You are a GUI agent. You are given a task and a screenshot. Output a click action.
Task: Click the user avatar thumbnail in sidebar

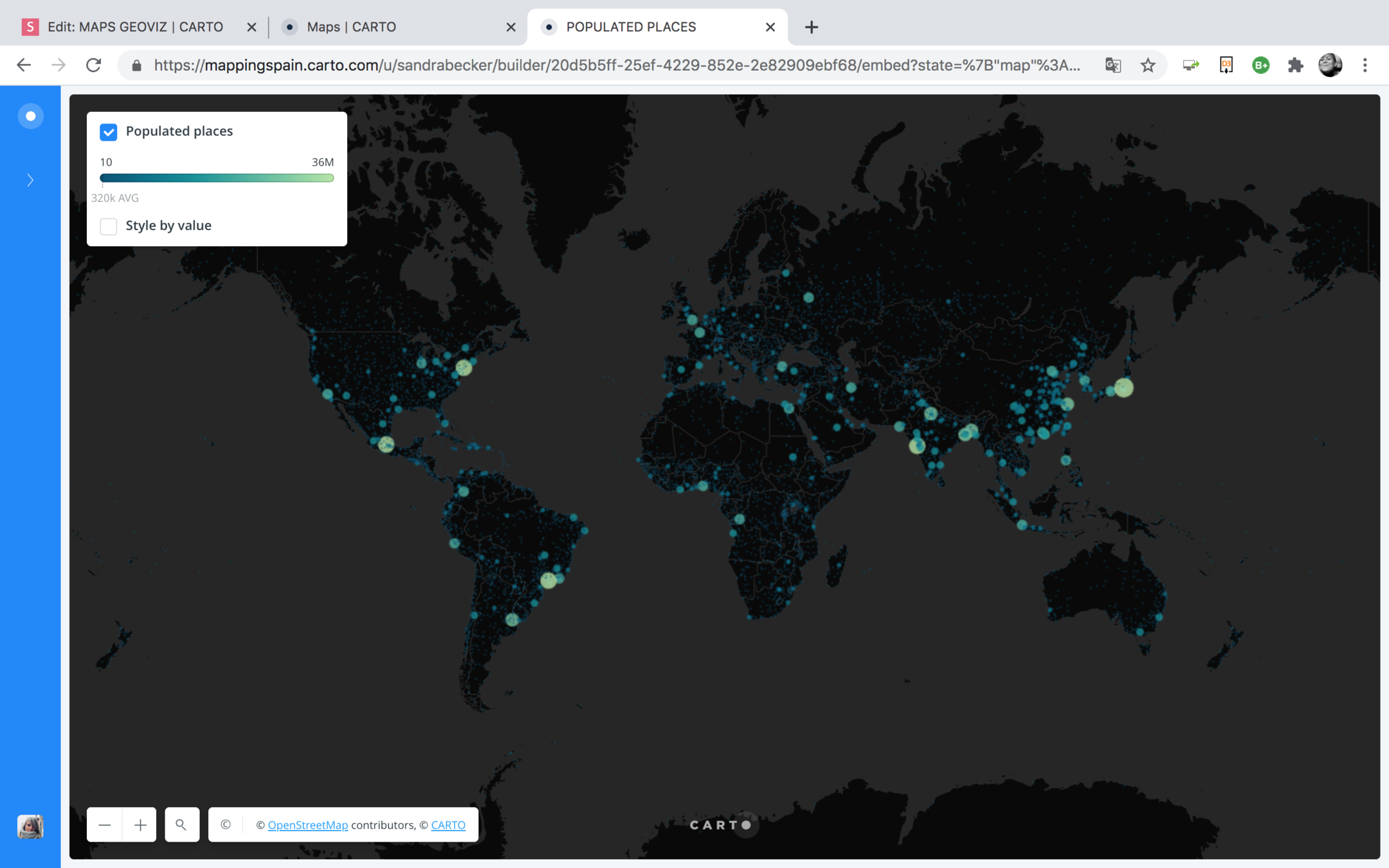tap(30, 826)
